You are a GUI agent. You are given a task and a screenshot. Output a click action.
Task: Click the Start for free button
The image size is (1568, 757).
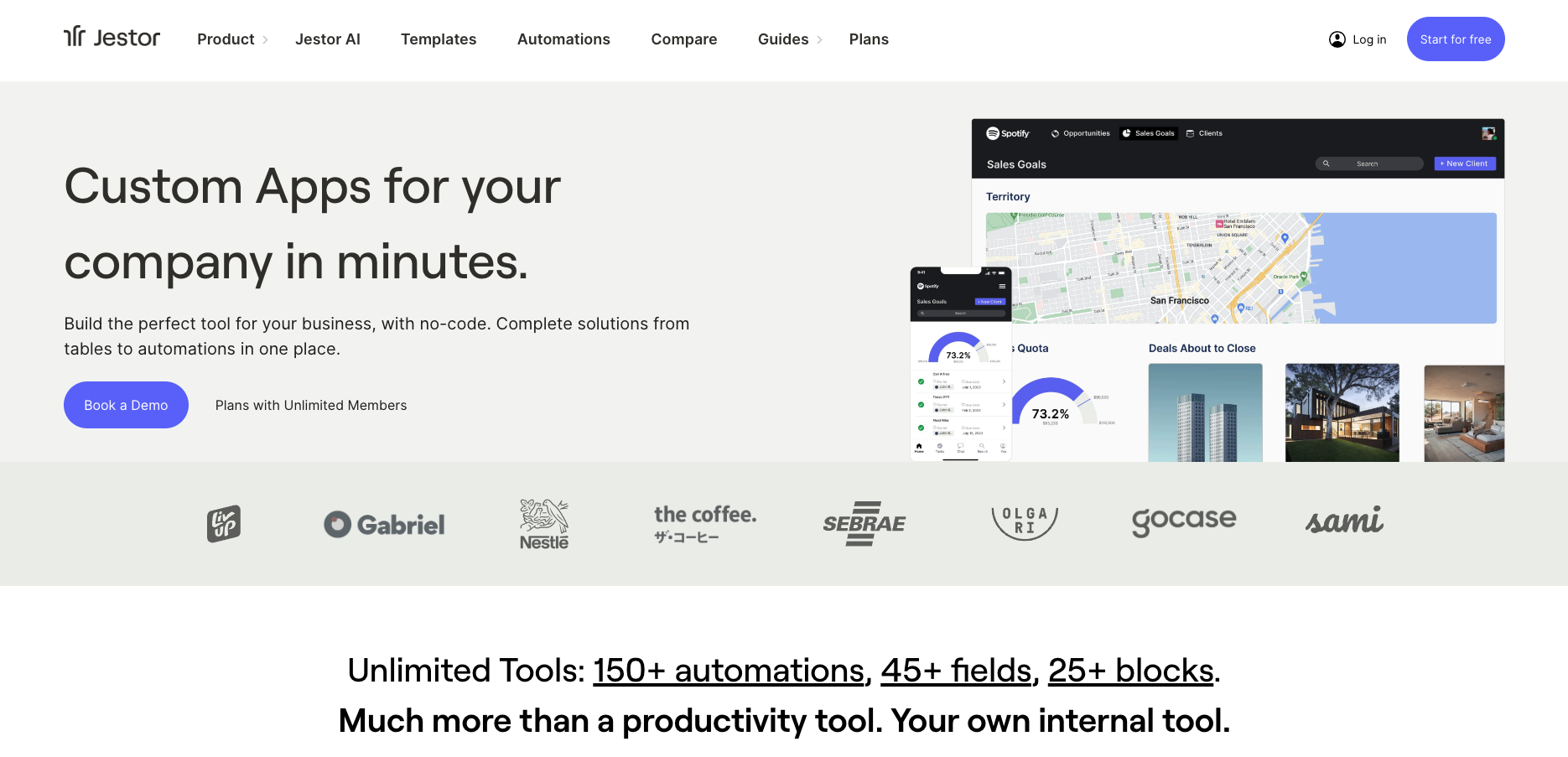point(1456,39)
